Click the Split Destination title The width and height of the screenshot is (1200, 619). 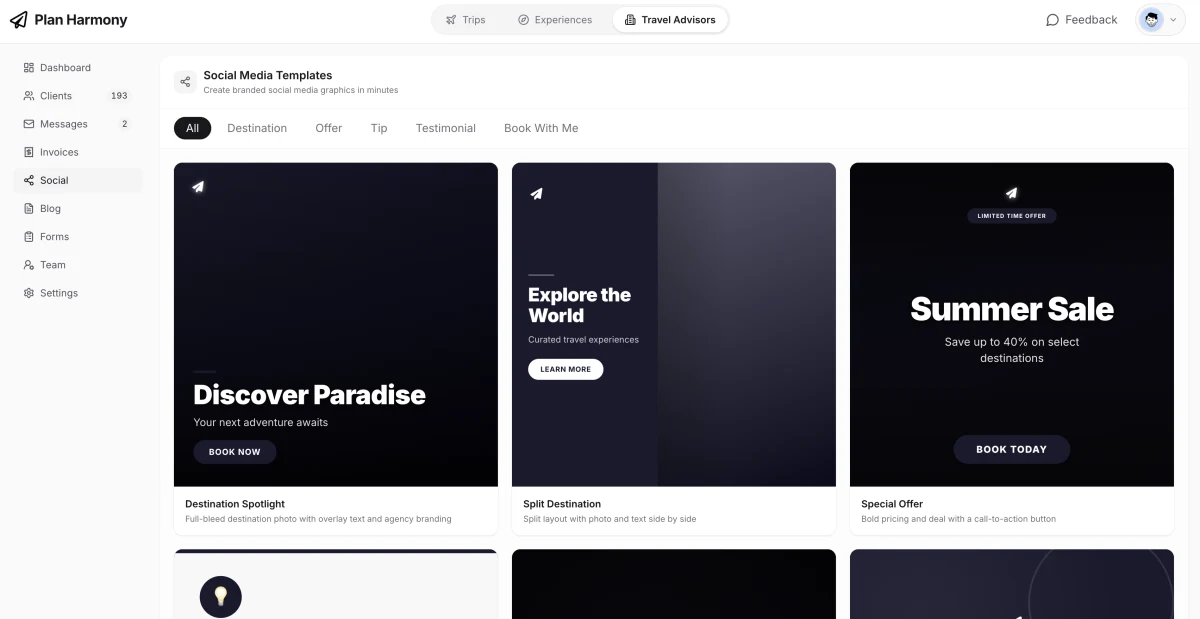point(562,504)
